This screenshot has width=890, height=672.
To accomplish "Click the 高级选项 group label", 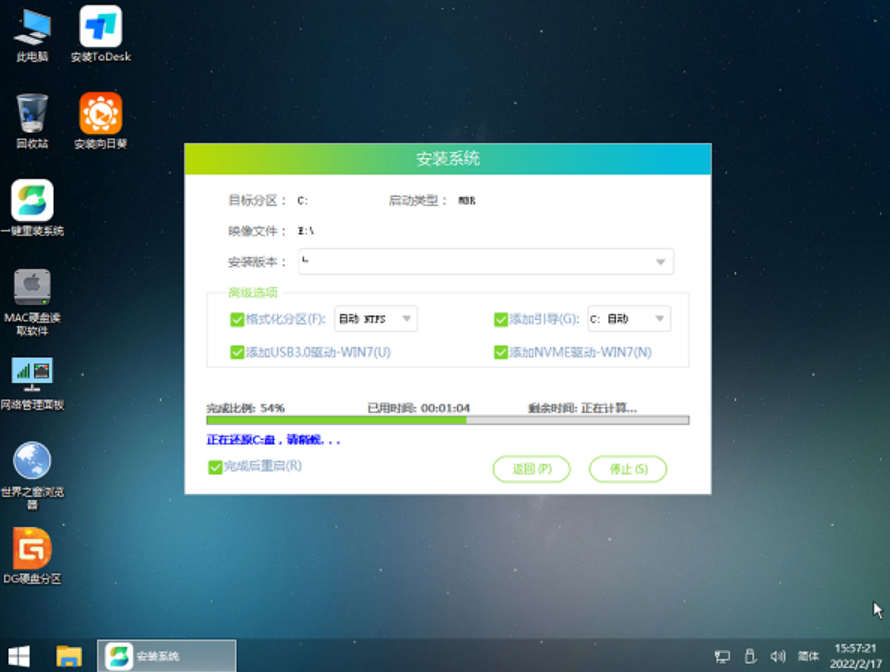I will pyautogui.click(x=253, y=293).
